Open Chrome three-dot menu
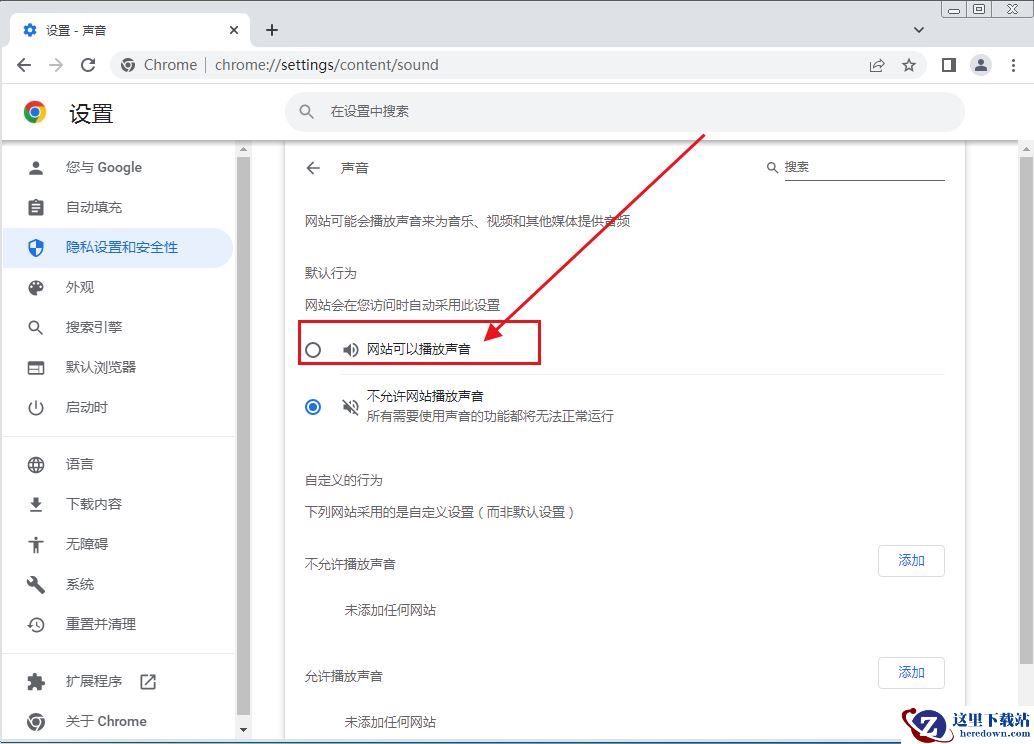 (x=1013, y=65)
